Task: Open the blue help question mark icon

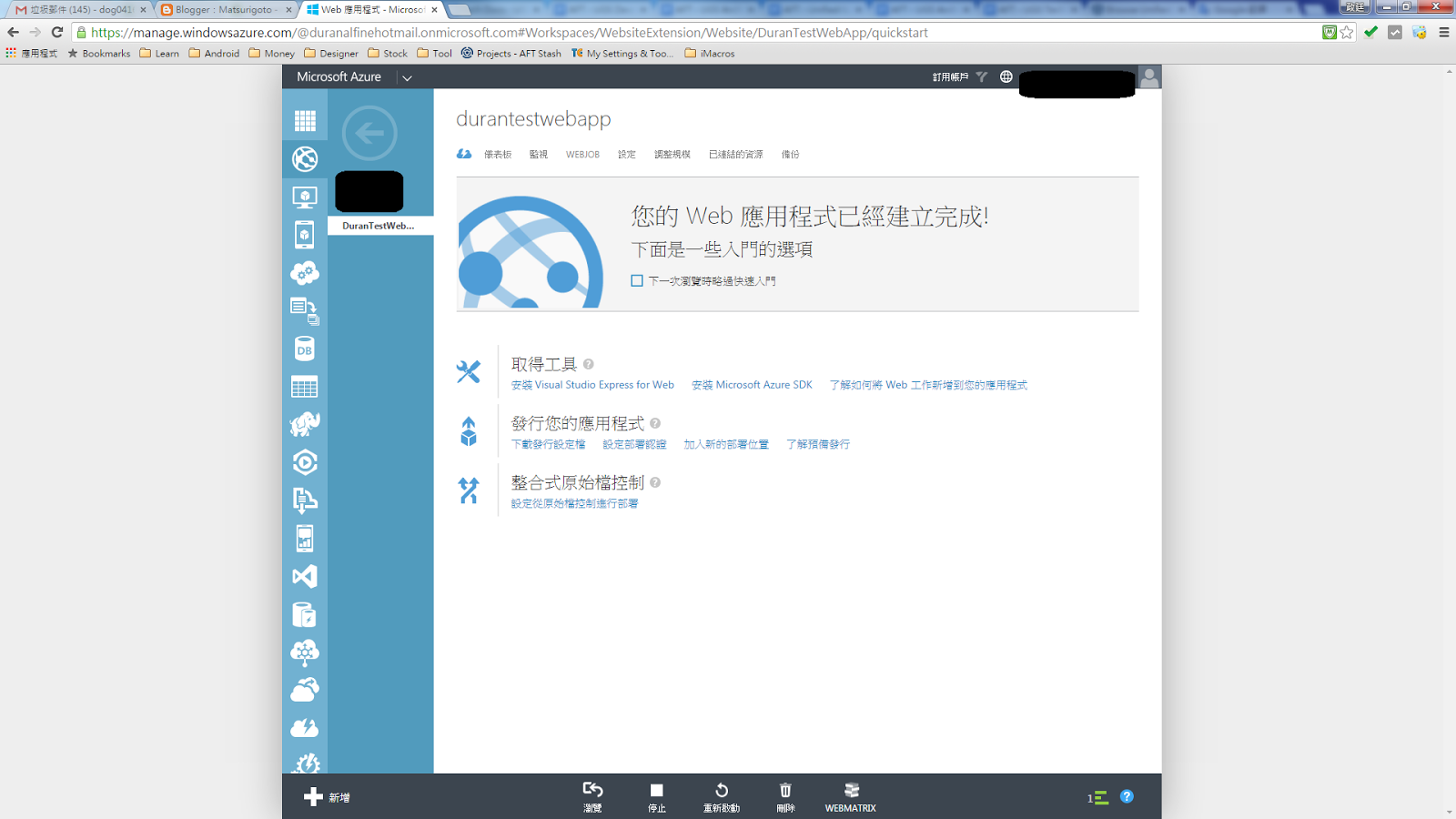Action: pos(1127,796)
